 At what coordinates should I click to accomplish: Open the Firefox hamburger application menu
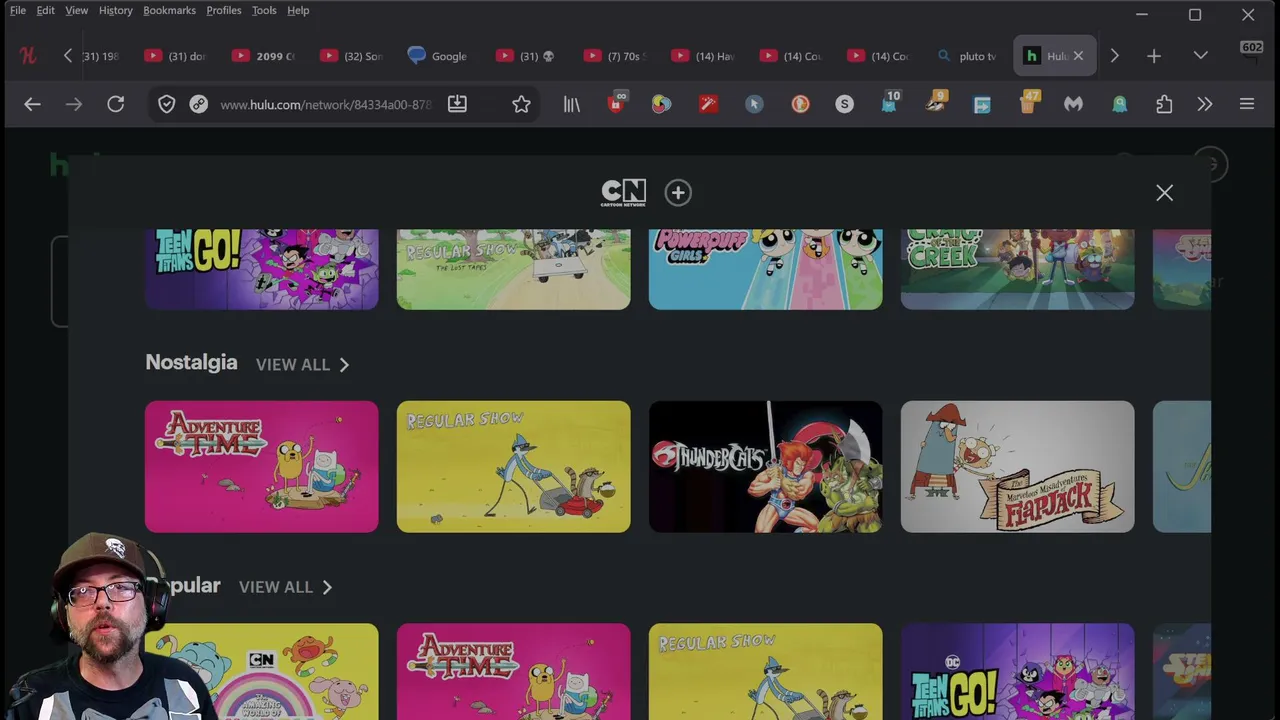[1247, 104]
